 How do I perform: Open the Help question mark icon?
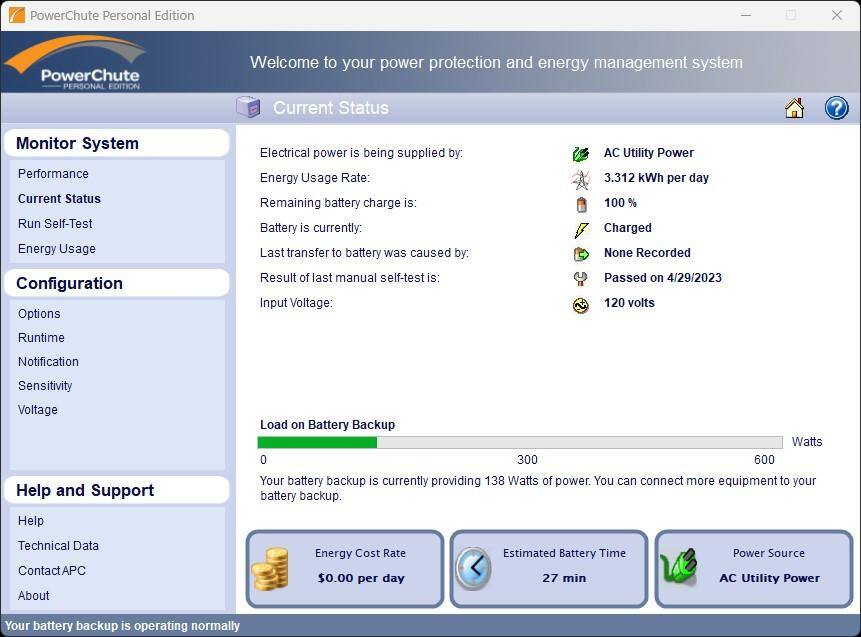837,107
